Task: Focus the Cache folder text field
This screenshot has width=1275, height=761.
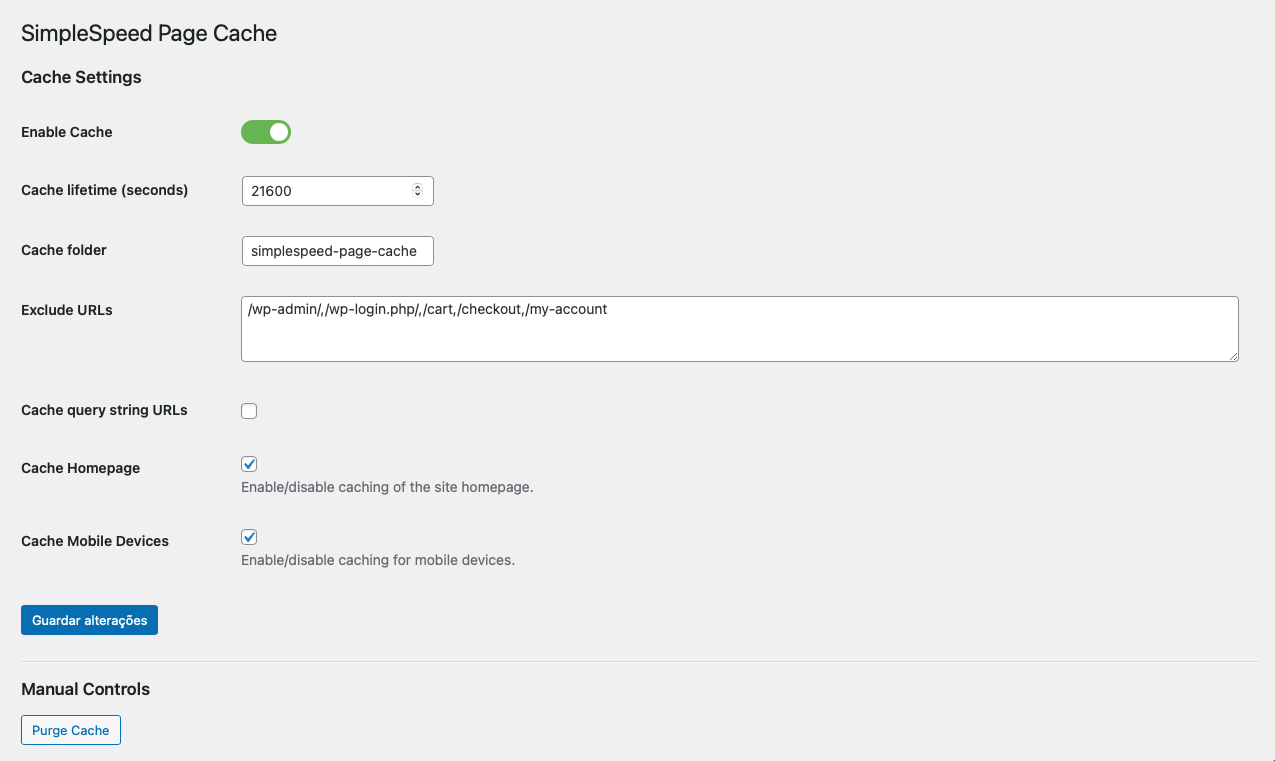Action: click(337, 251)
